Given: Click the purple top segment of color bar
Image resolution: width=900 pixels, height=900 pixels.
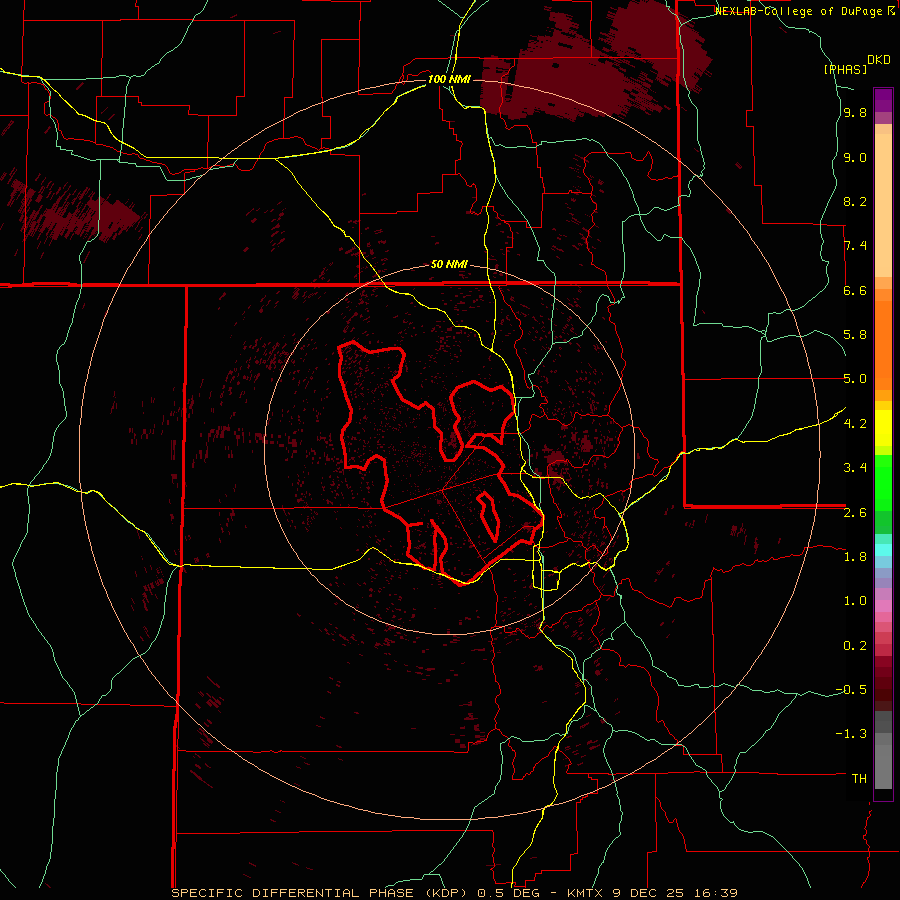Looking at the screenshot, I should [883, 100].
